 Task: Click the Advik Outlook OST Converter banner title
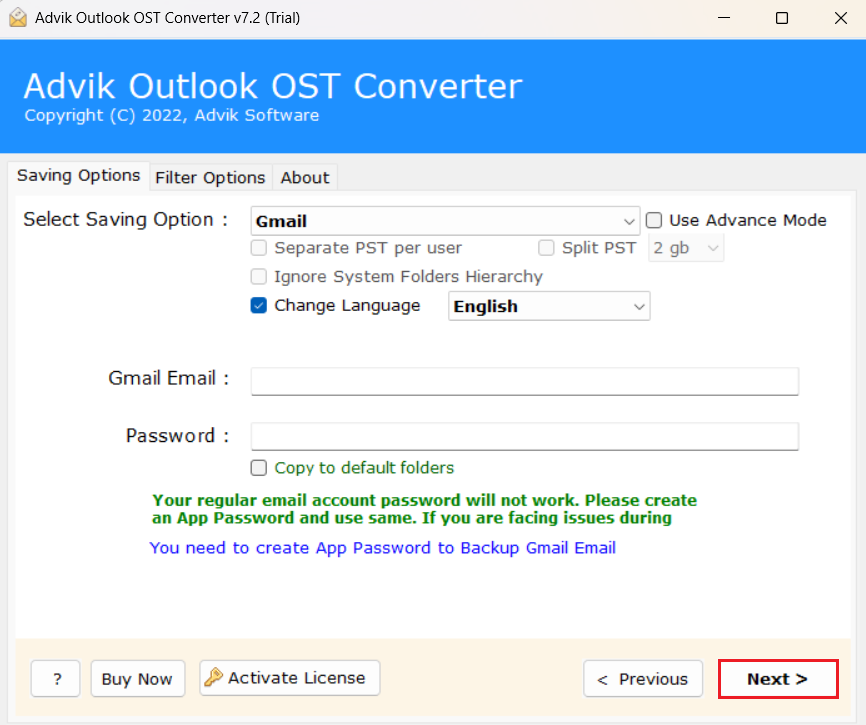click(x=273, y=86)
